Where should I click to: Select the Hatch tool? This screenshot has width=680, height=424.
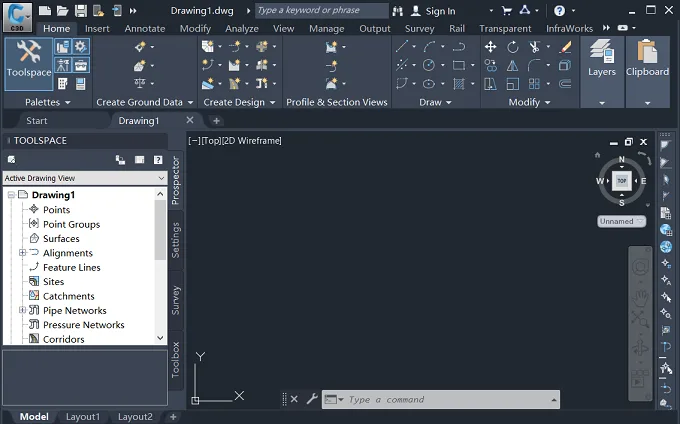click(459, 83)
